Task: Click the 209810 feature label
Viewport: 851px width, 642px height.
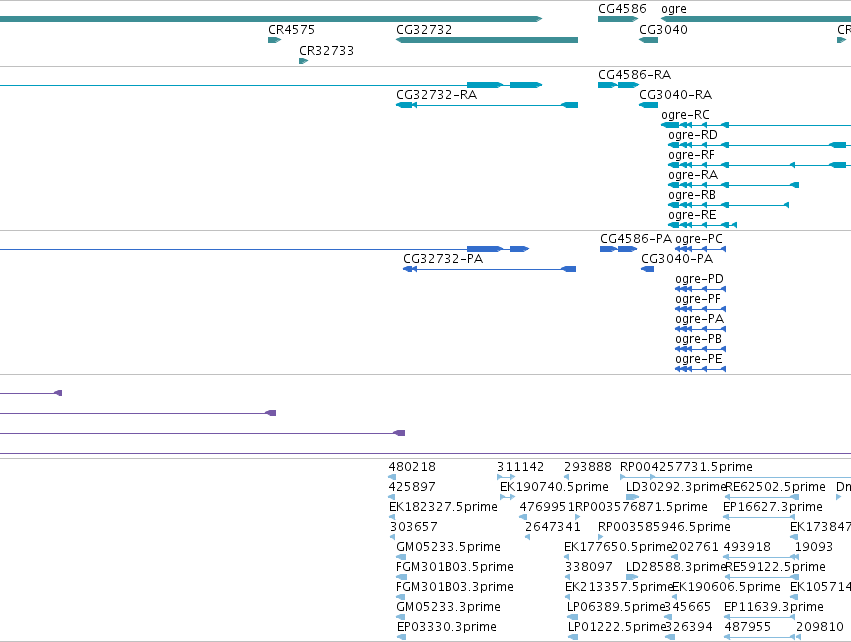Action: 820,627
